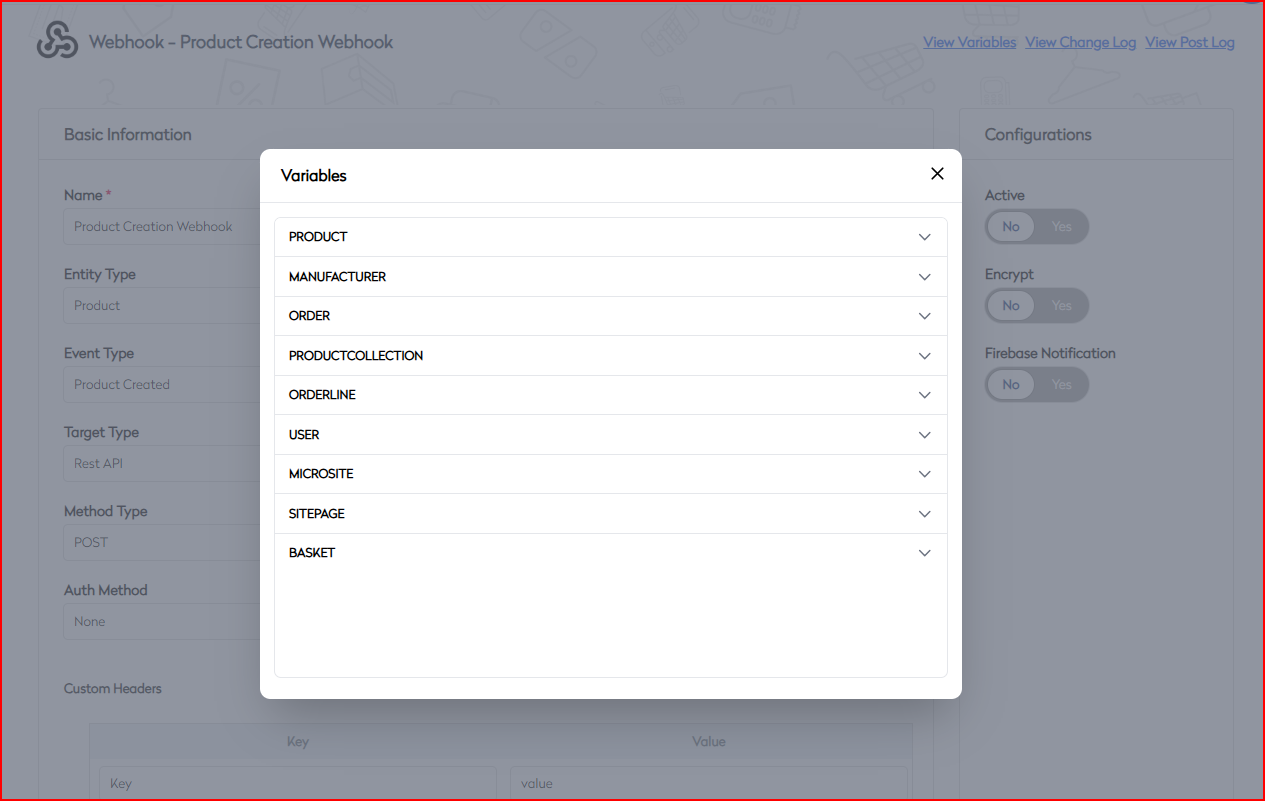
Task: Expand the MANUFACTURER section arrow
Action: (x=924, y=277)
